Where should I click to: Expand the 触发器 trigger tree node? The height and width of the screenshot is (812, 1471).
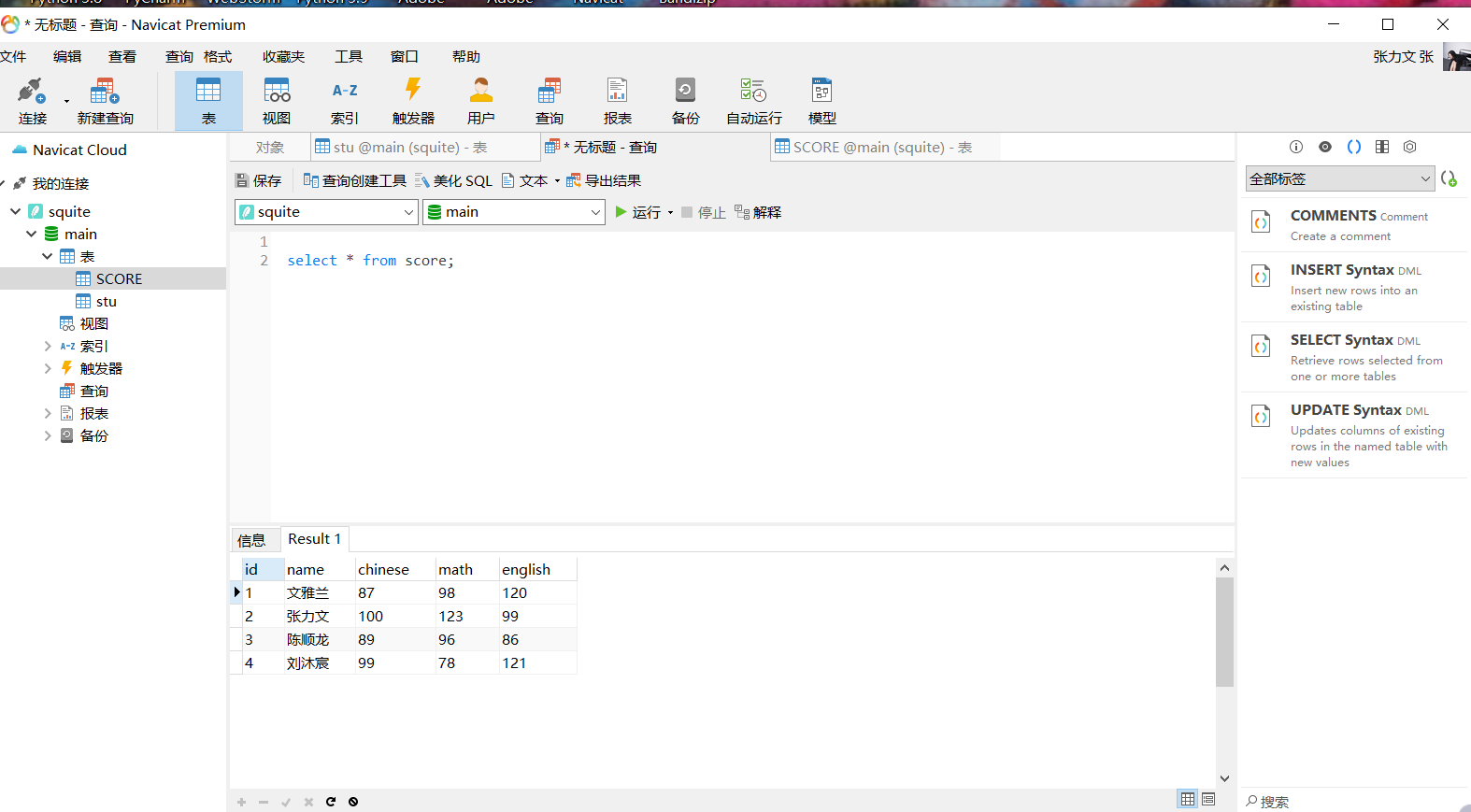[x=47, y=369]
